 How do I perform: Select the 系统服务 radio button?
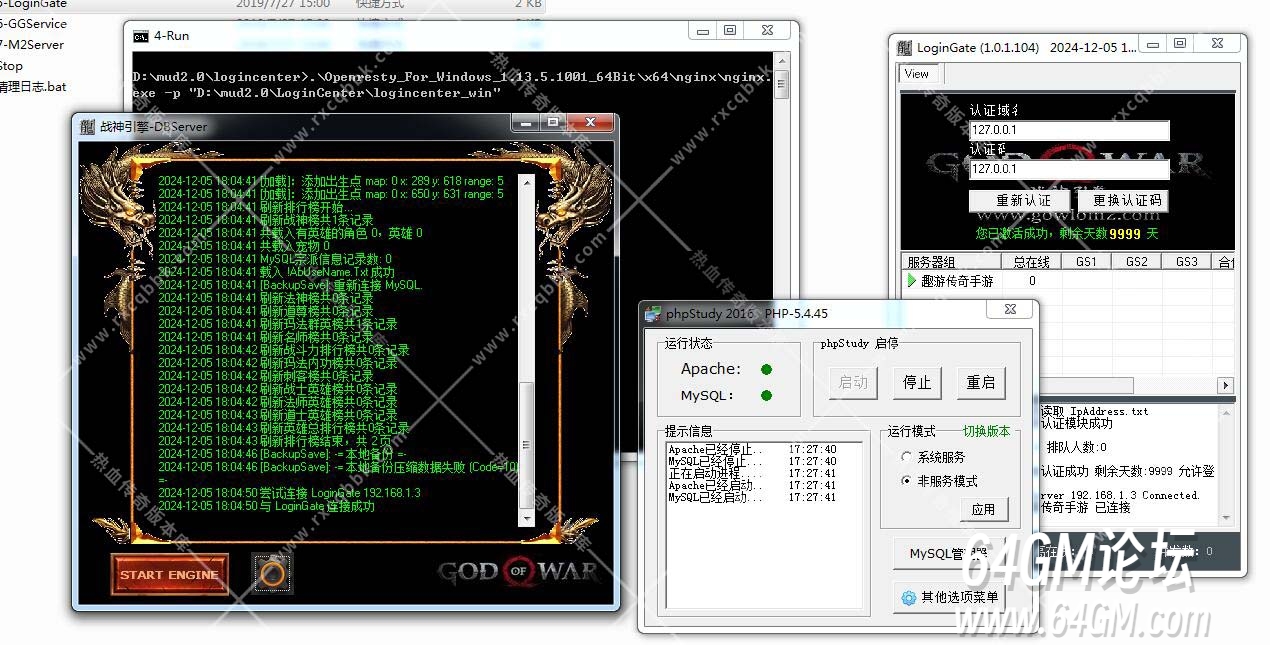tap(906, 457)
